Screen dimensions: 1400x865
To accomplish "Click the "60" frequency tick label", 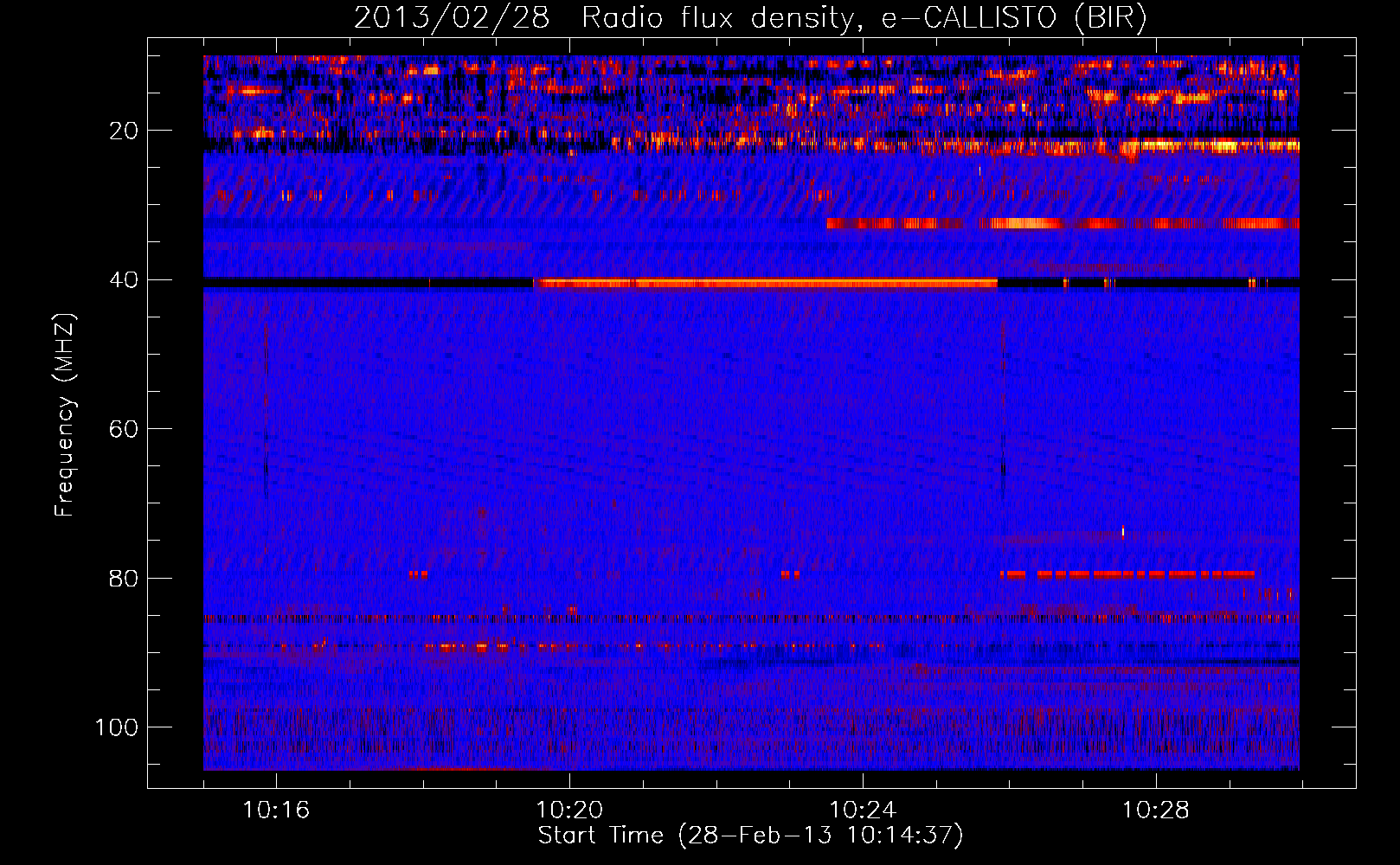I will (x=124, y=429).
